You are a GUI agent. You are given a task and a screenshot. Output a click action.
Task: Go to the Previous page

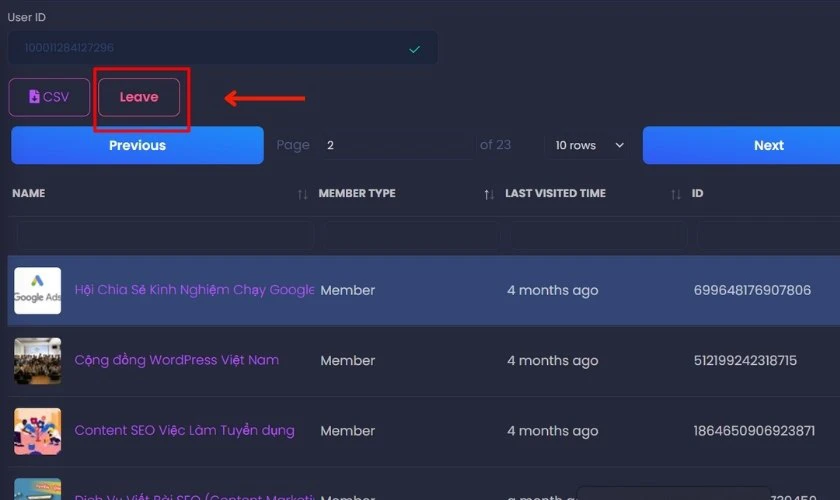point(137,145)
